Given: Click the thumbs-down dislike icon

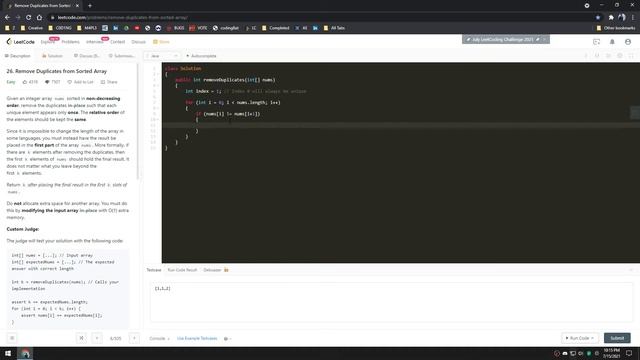Looking at the screenshot, I should [x=47, y=82].
